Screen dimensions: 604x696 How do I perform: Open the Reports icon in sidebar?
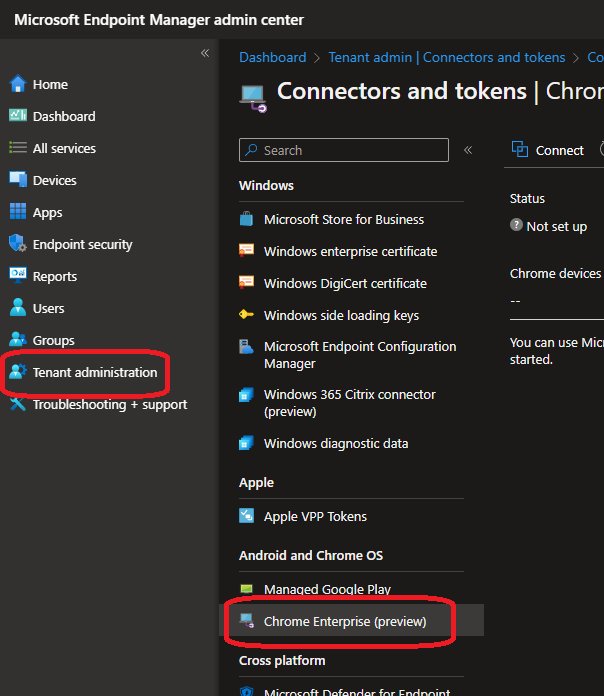pos(17,276)
